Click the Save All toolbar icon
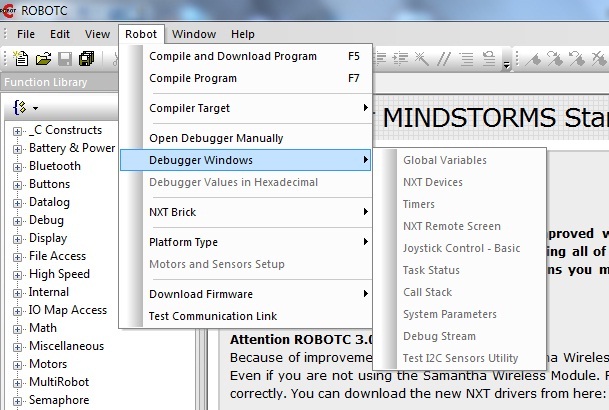Viewport: 609px width, 410px height. coord(86,59)
